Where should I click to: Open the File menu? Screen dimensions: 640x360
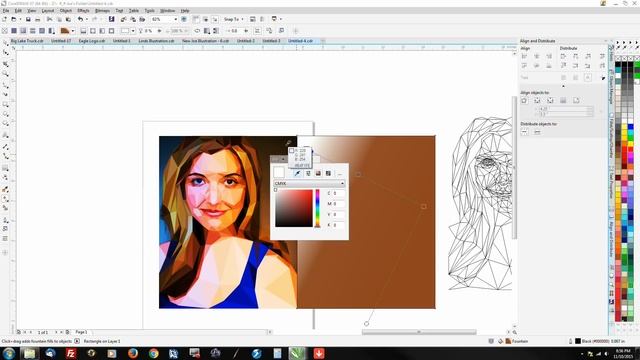[6, 11]
